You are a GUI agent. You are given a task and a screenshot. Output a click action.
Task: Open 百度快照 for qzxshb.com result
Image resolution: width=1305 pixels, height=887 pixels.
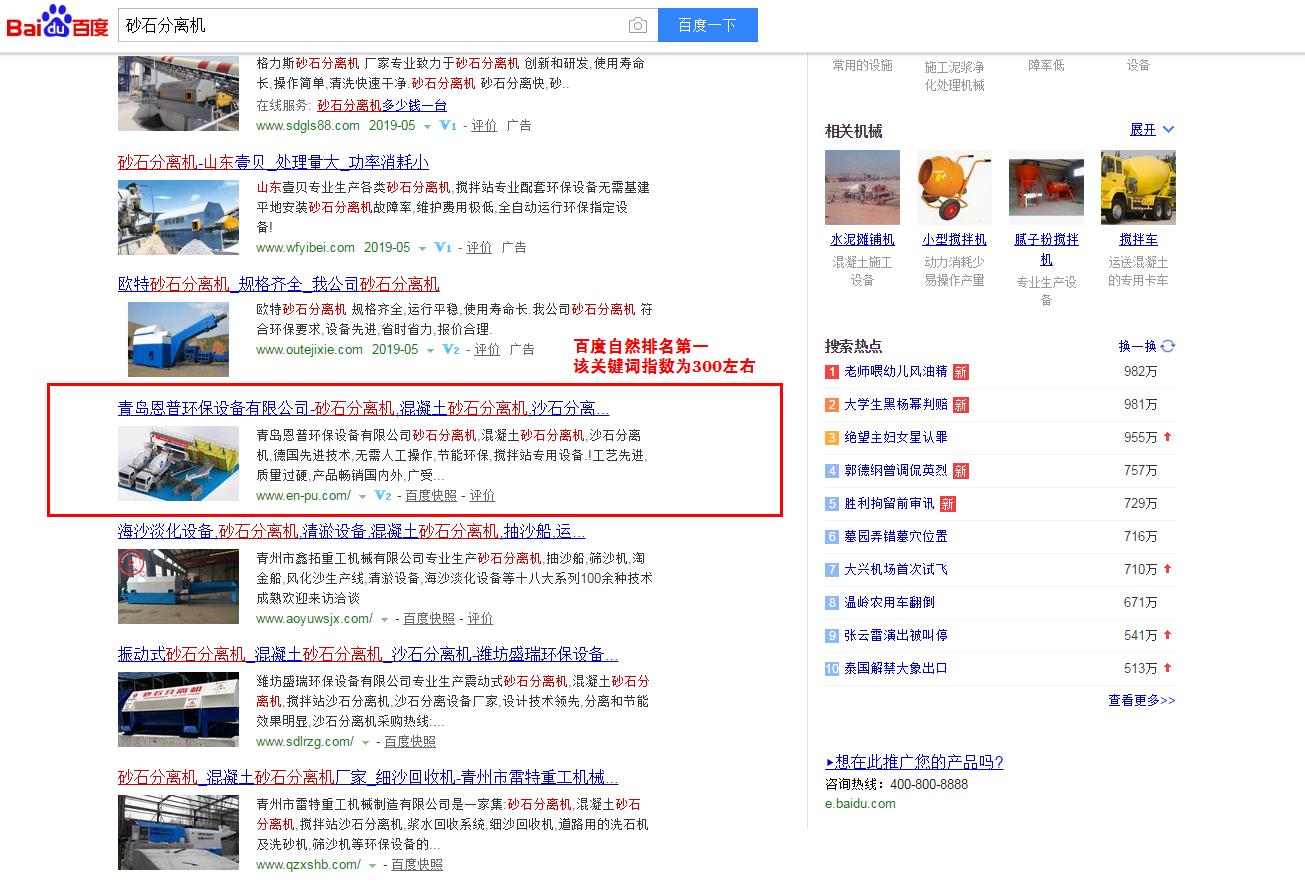[x=417, y=865]
